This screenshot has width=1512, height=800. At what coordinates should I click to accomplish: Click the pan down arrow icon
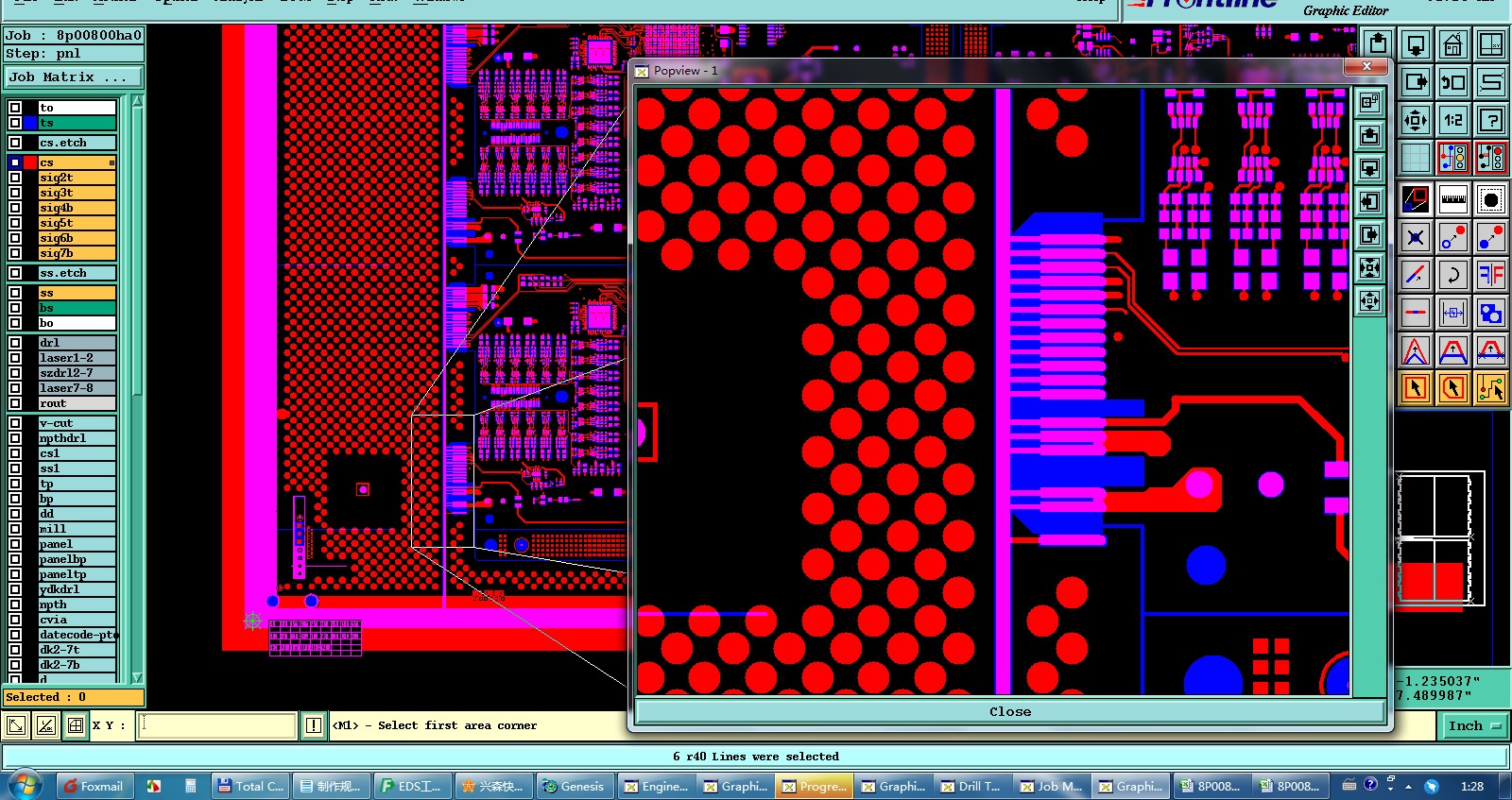point(1416,43)
